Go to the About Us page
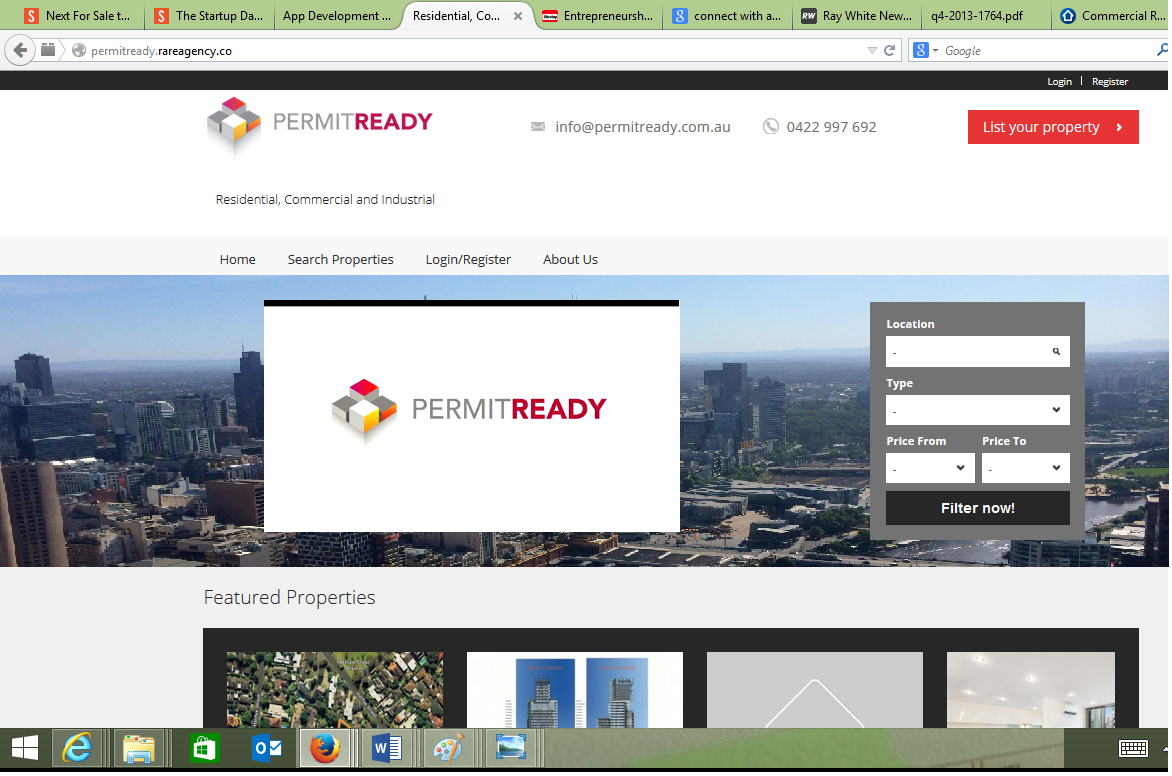The width and height of the screenshot is (1172, 776). 570,259
